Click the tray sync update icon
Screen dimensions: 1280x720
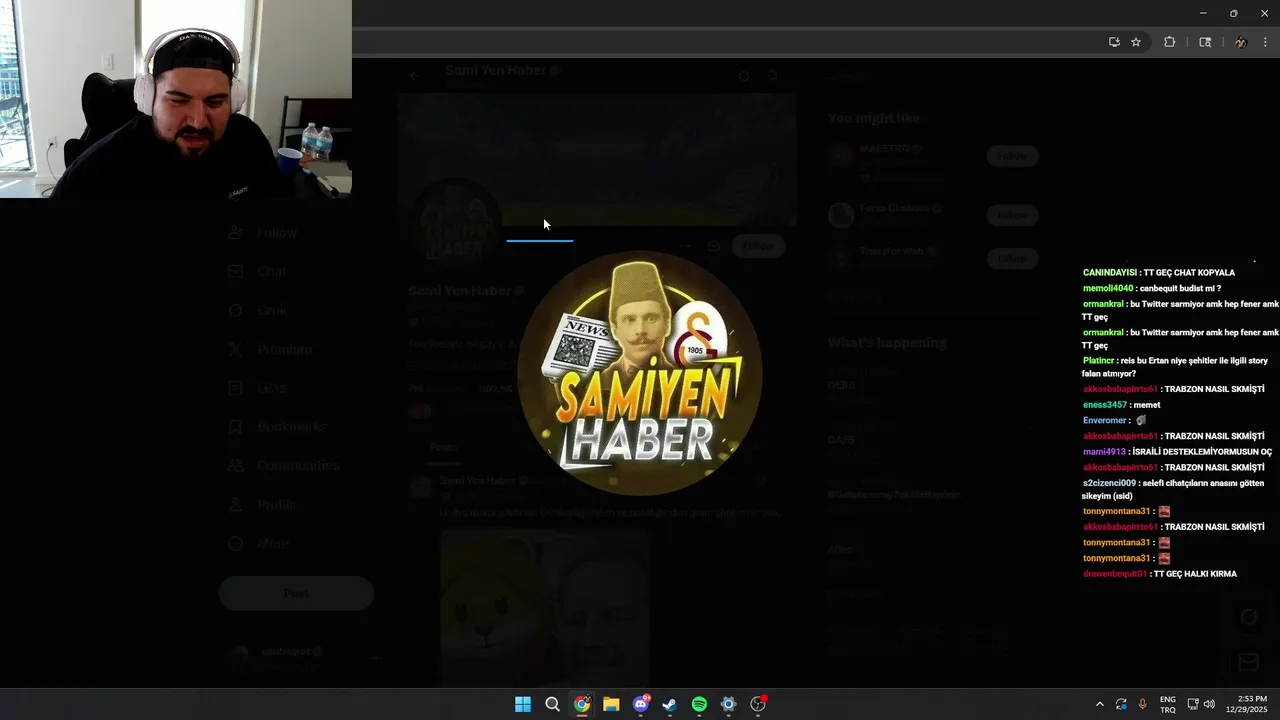(x=1121, y=704)
